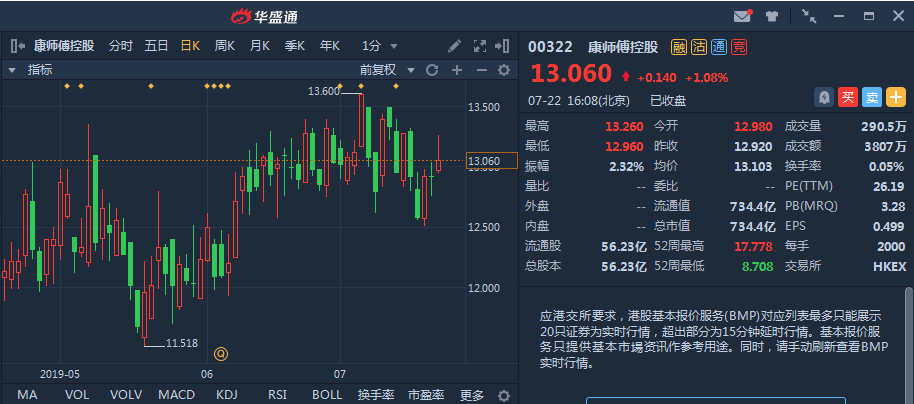This screenshot has height=404, width=914.
Task: Click the 融 margin badge
Action: [679, 47]
